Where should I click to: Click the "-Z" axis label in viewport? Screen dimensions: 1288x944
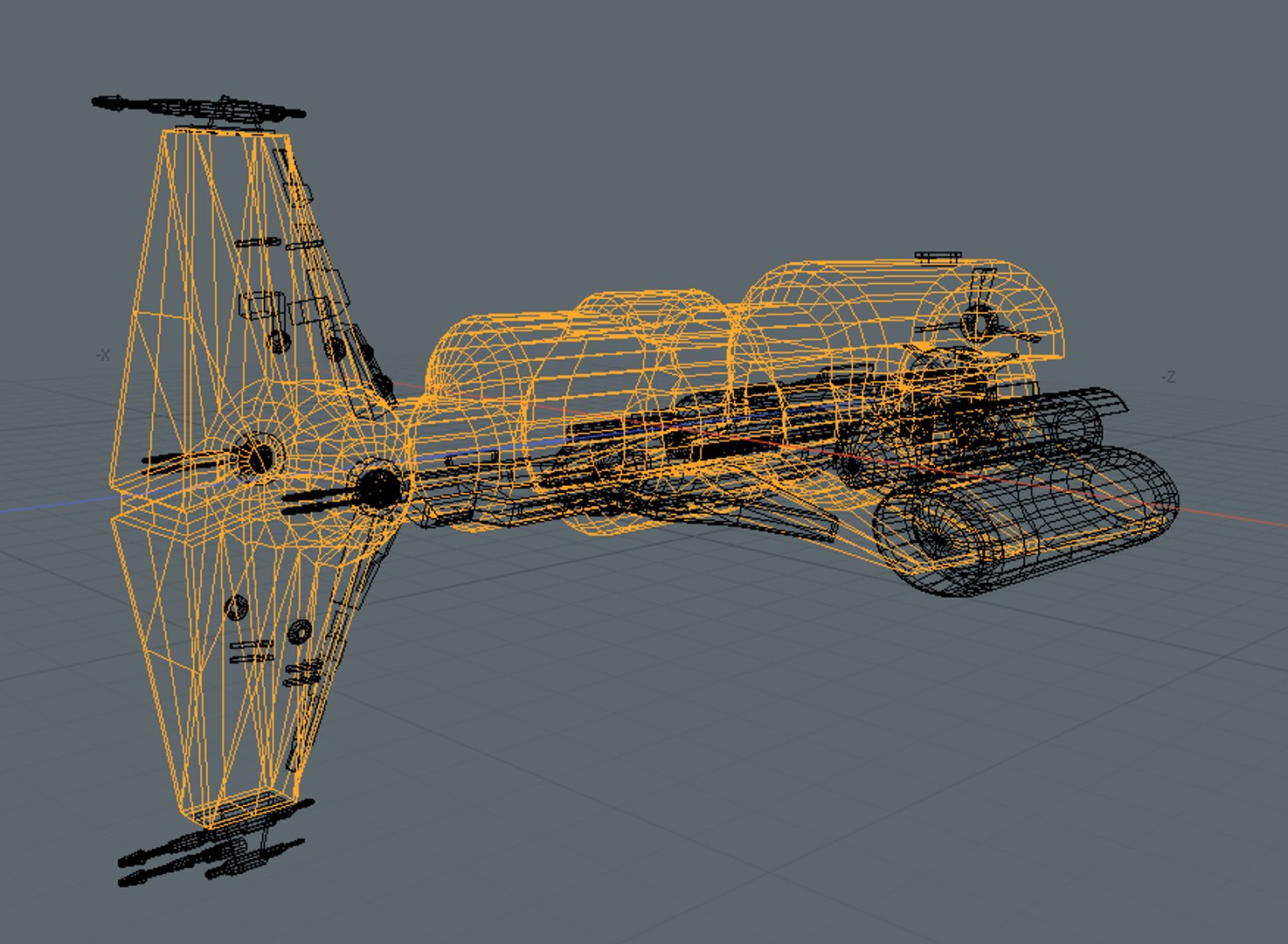tap(1168, 378)
